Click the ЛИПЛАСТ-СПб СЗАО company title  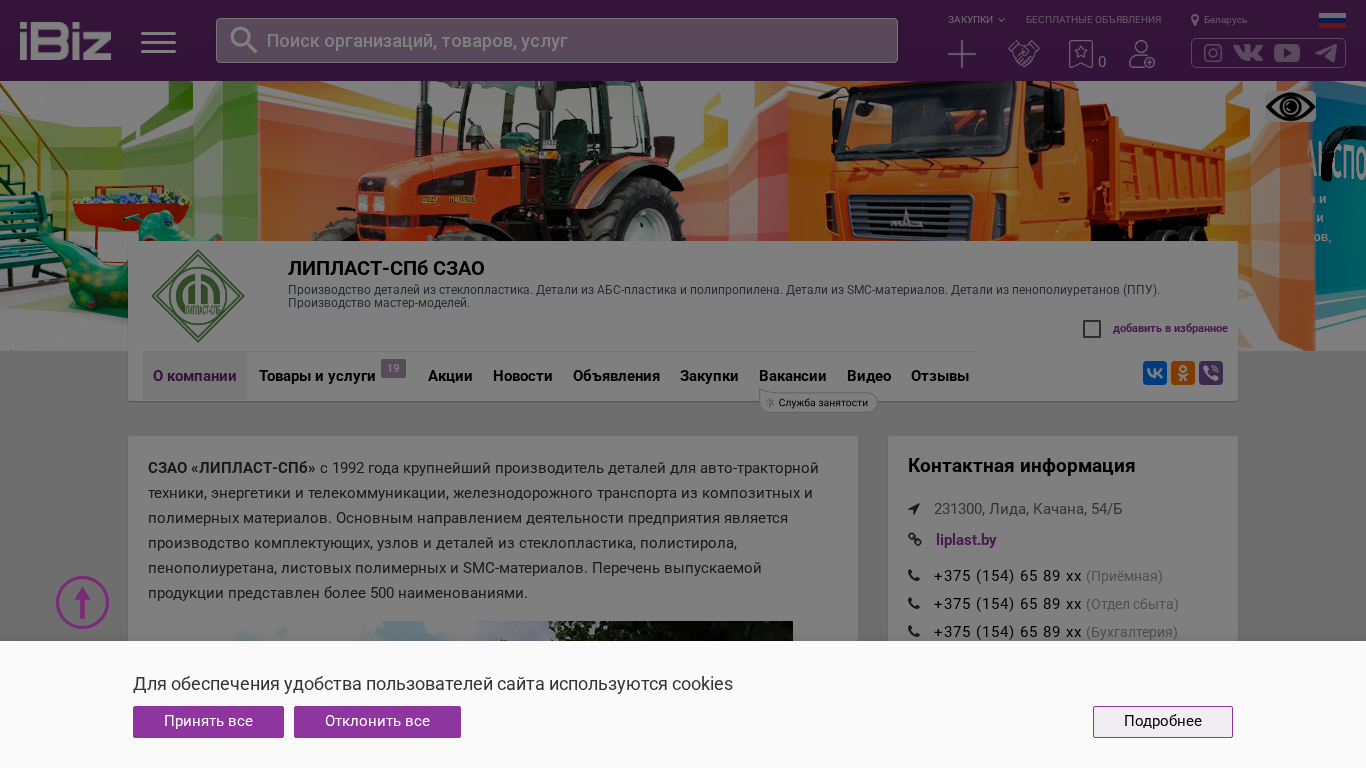point(386,268)
